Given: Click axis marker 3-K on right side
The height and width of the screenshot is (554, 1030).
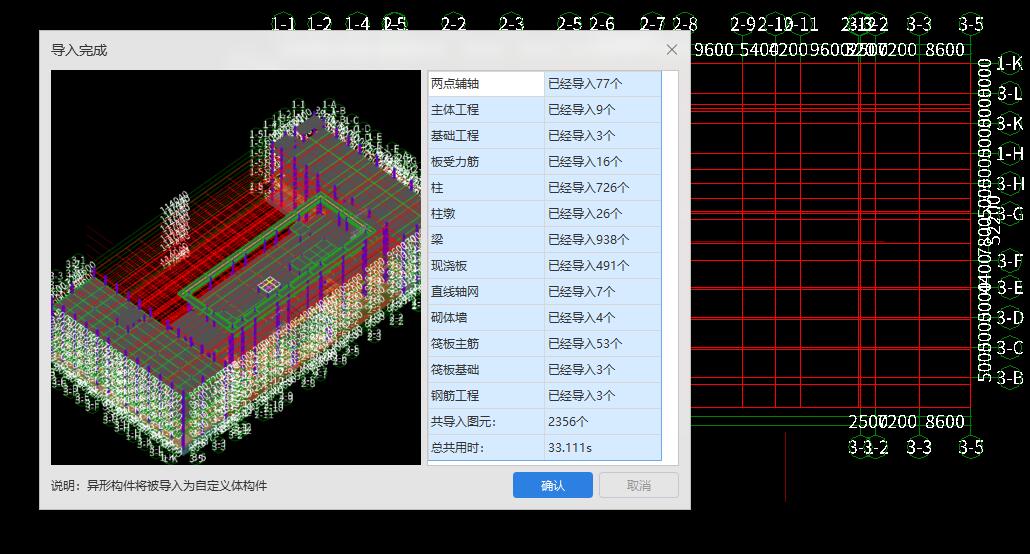Looking at the screenshot, I should coord(1010,124).
